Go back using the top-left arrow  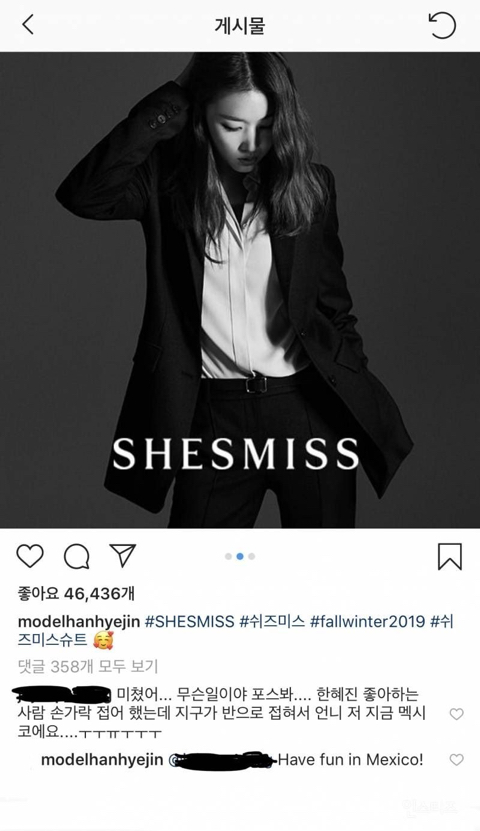point(28,24)
